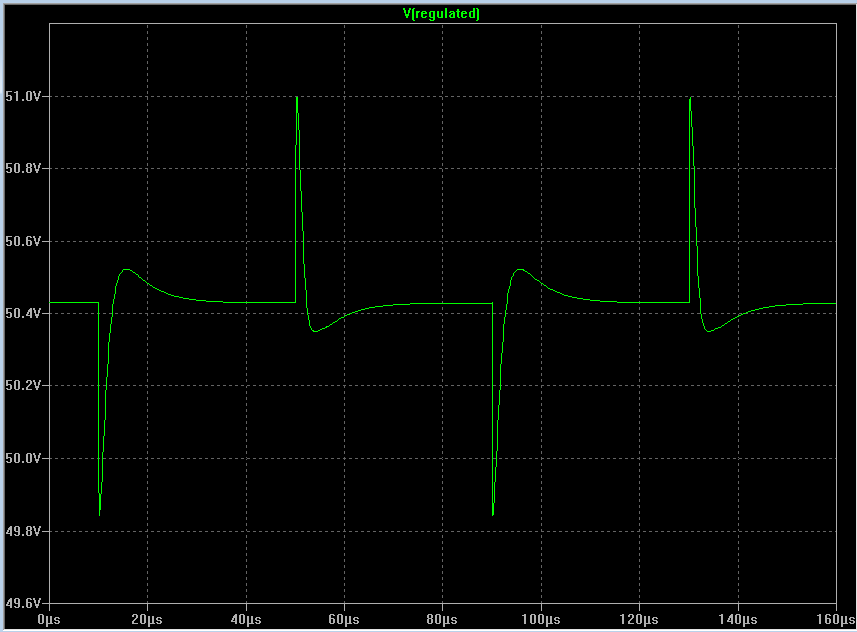Click the 50.2V vertical axis label
This screenshot has height=632, width=857.
tap(23, 385)
